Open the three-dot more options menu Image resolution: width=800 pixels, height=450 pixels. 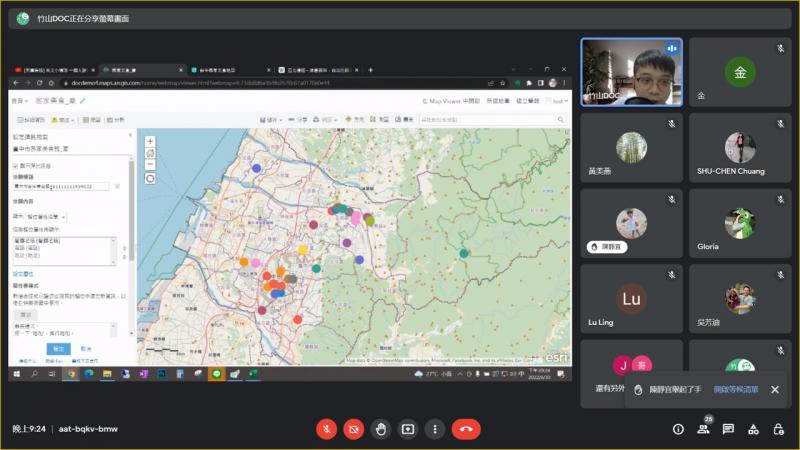click(x=434, y=429)
